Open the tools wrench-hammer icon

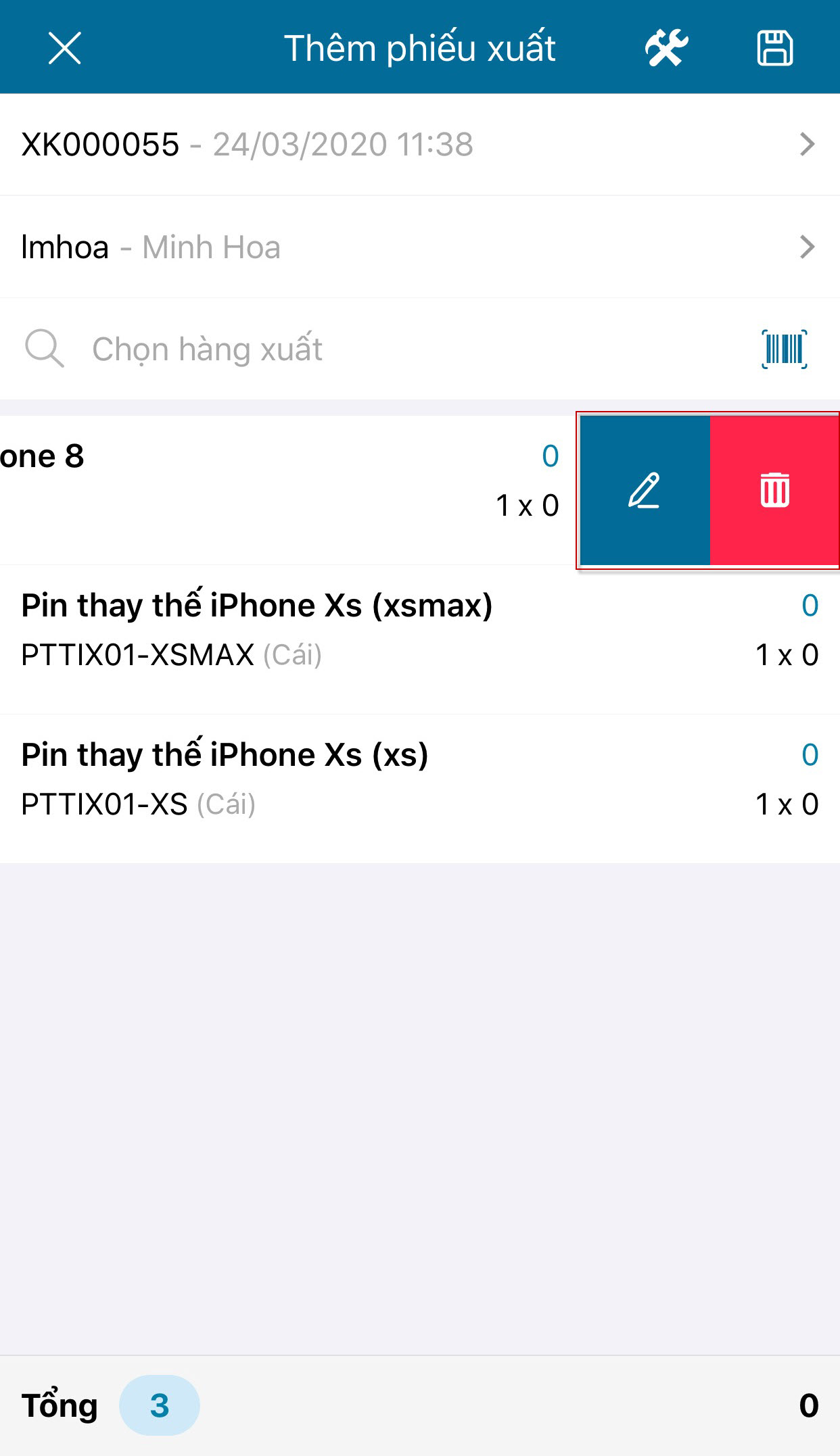(666, 48)
